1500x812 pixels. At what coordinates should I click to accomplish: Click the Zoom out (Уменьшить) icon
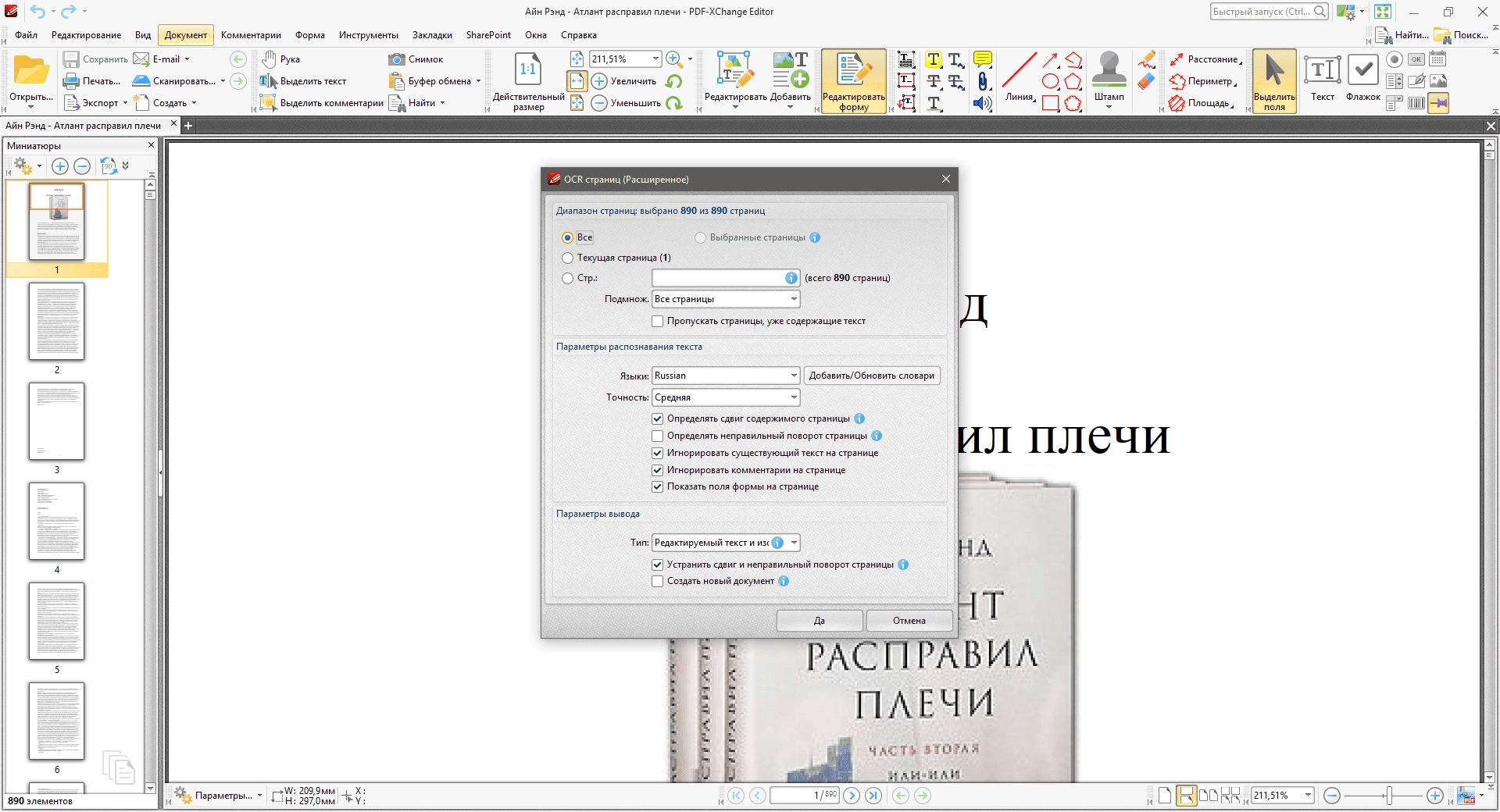pyautogui.click(x=599, y=103)
